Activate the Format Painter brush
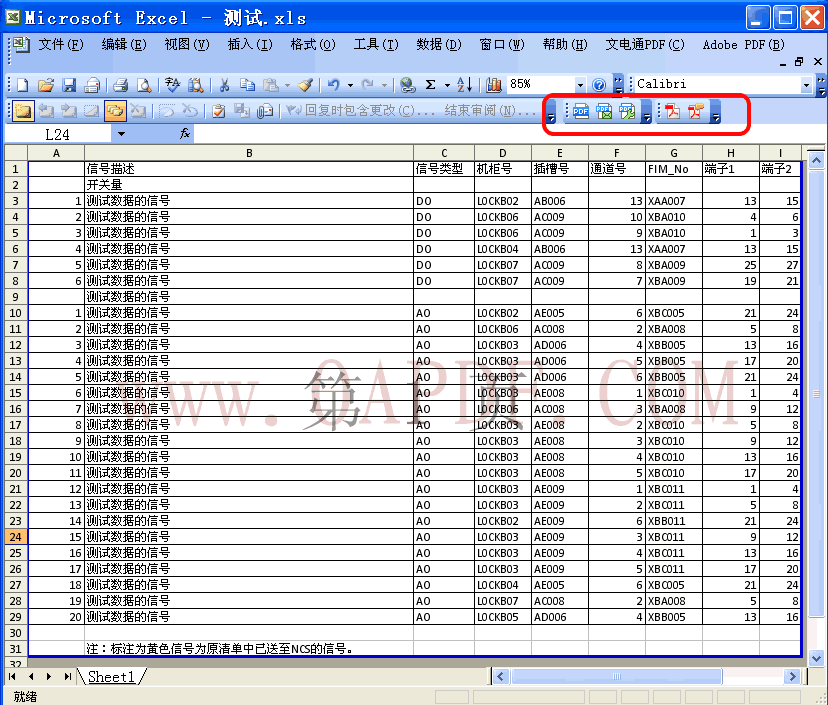 [x=306, y=84]
